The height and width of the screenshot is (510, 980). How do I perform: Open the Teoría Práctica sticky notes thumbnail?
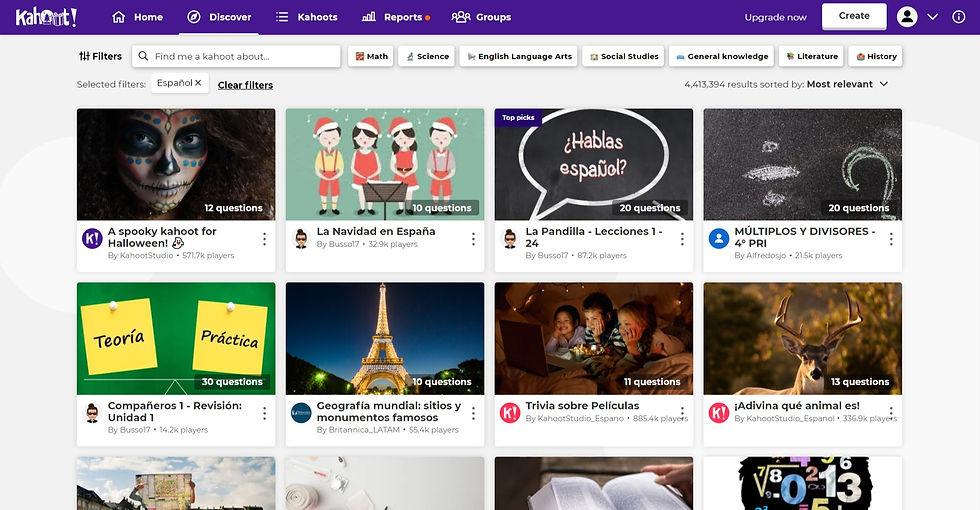pos(176,338)
